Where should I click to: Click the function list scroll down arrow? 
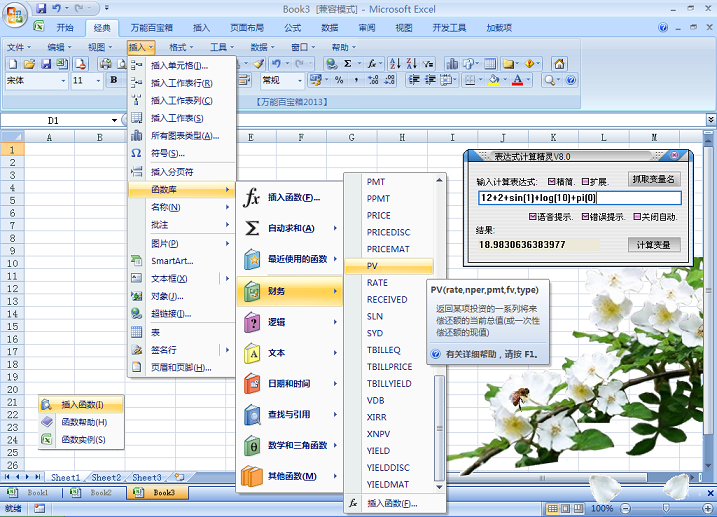439,487
